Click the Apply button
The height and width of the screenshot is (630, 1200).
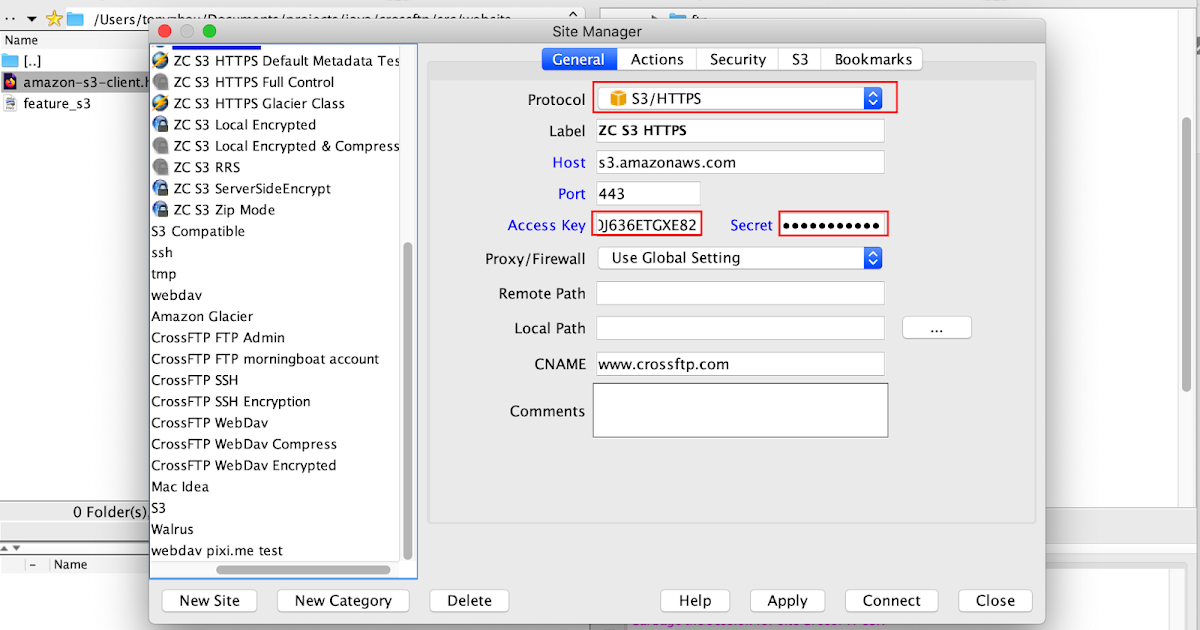[x=787, y=601]
